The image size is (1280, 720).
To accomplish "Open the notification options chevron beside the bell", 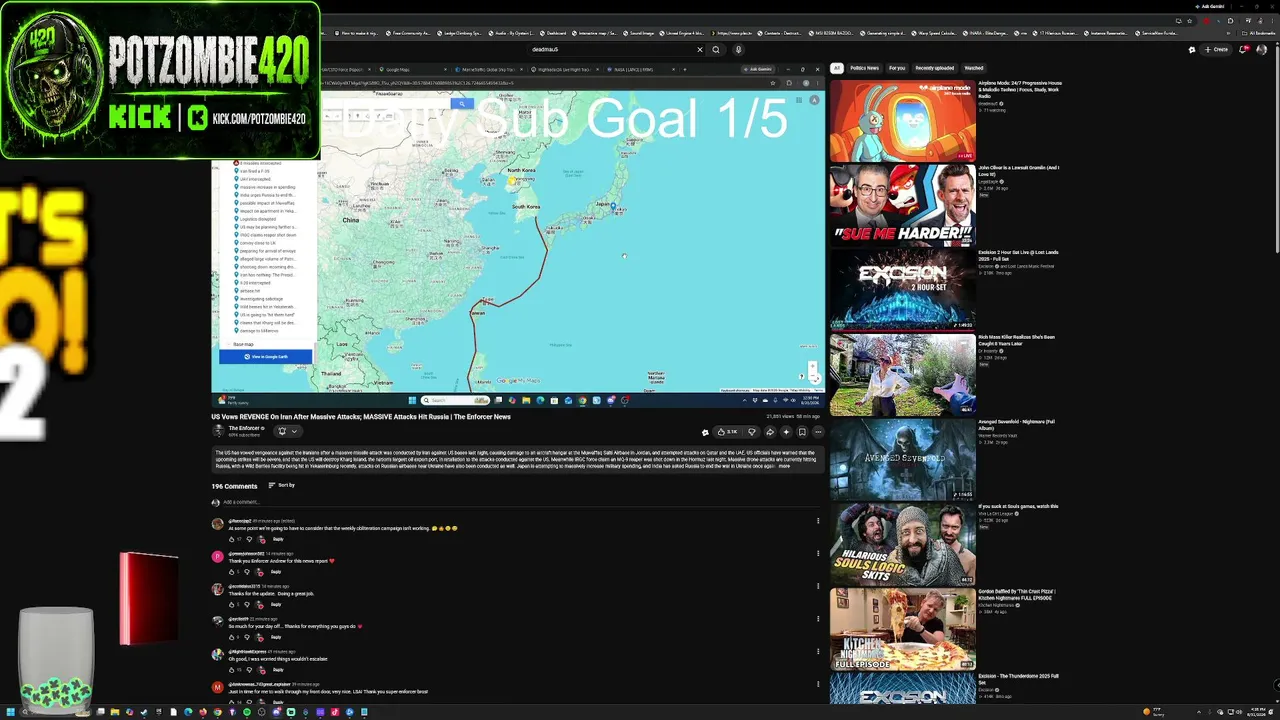I will tap(294, 431).
